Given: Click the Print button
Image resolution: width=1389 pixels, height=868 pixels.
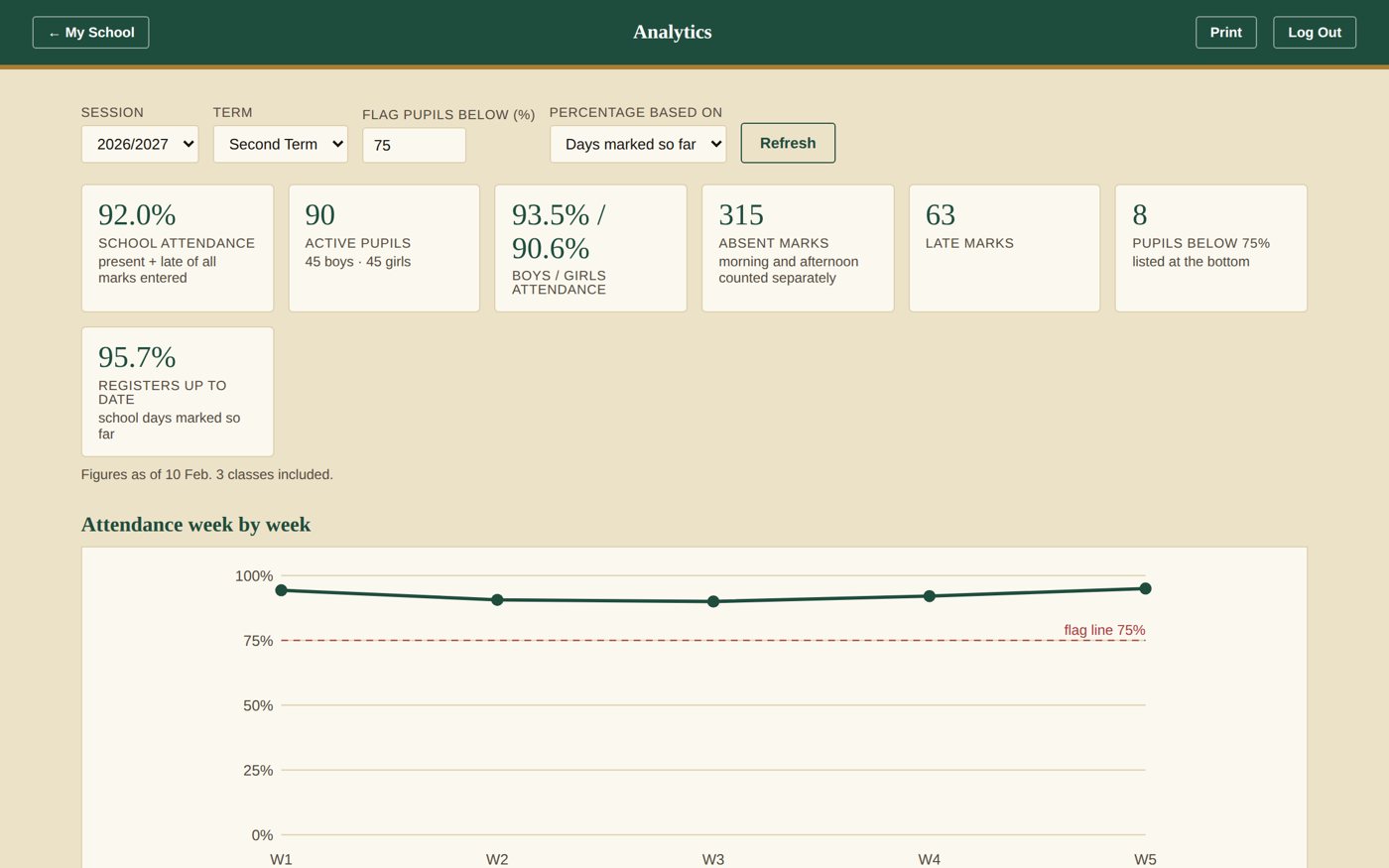Looking at the screenshot, I should click(1225, 33).
